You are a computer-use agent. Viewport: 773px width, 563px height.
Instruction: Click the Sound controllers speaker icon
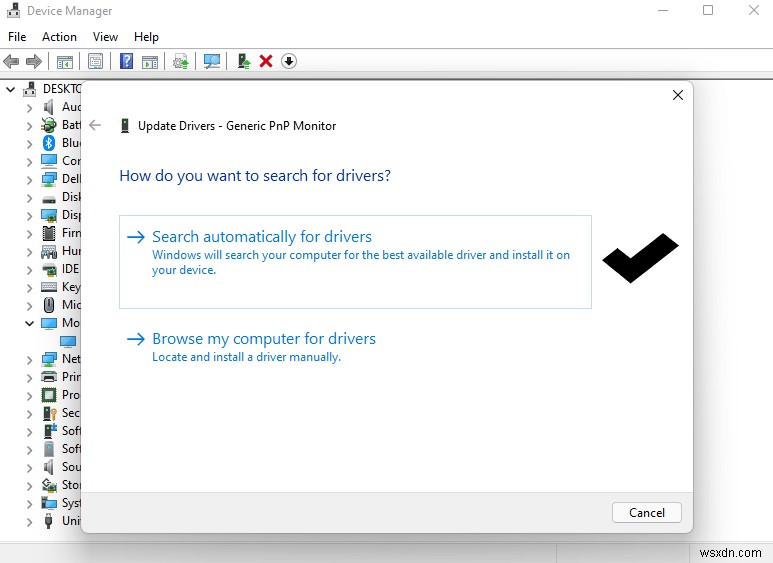click(x=48, y=467)
